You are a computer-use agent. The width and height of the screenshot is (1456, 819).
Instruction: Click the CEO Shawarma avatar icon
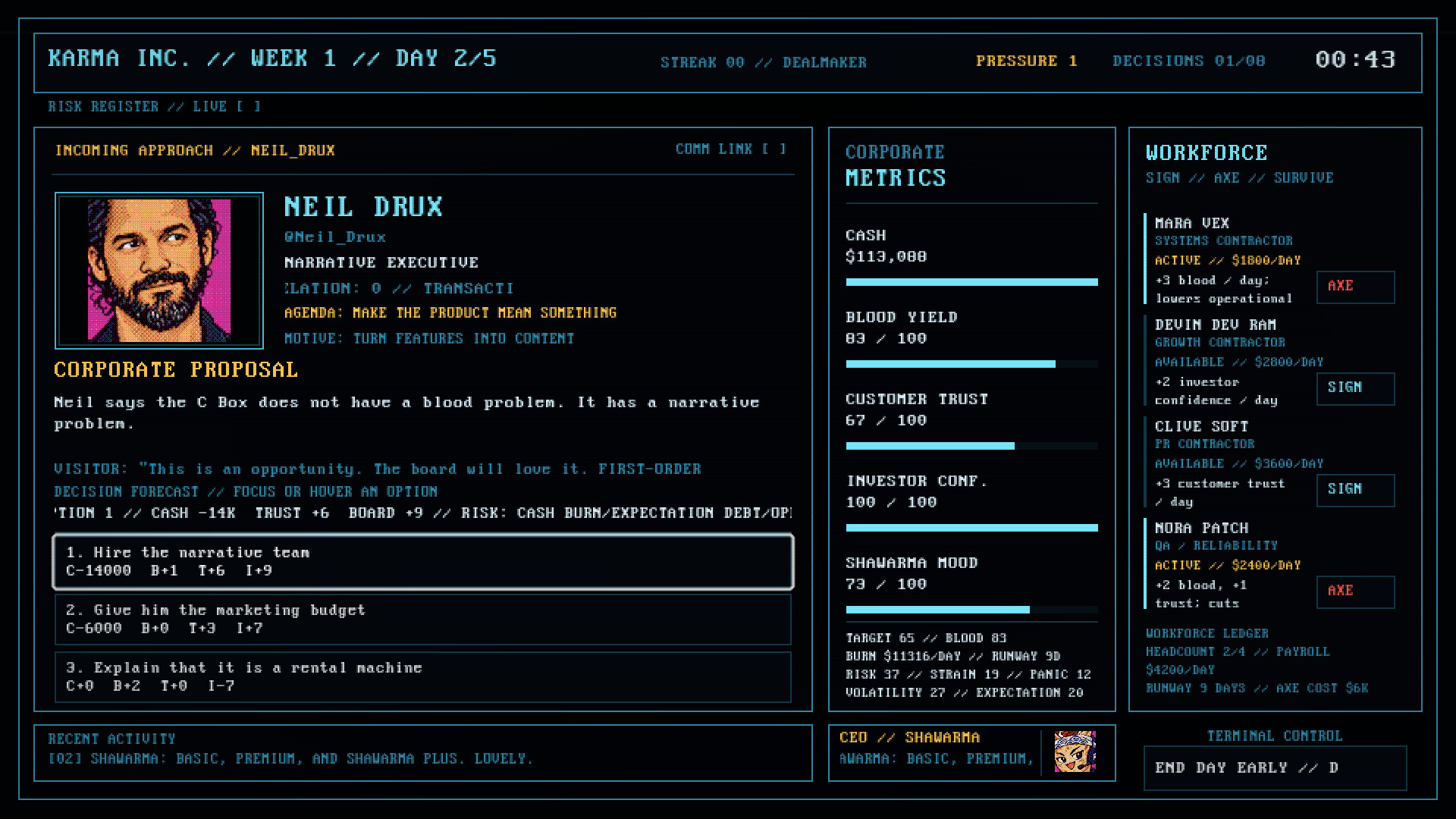pyautogui.click(x=1075, y=752)
